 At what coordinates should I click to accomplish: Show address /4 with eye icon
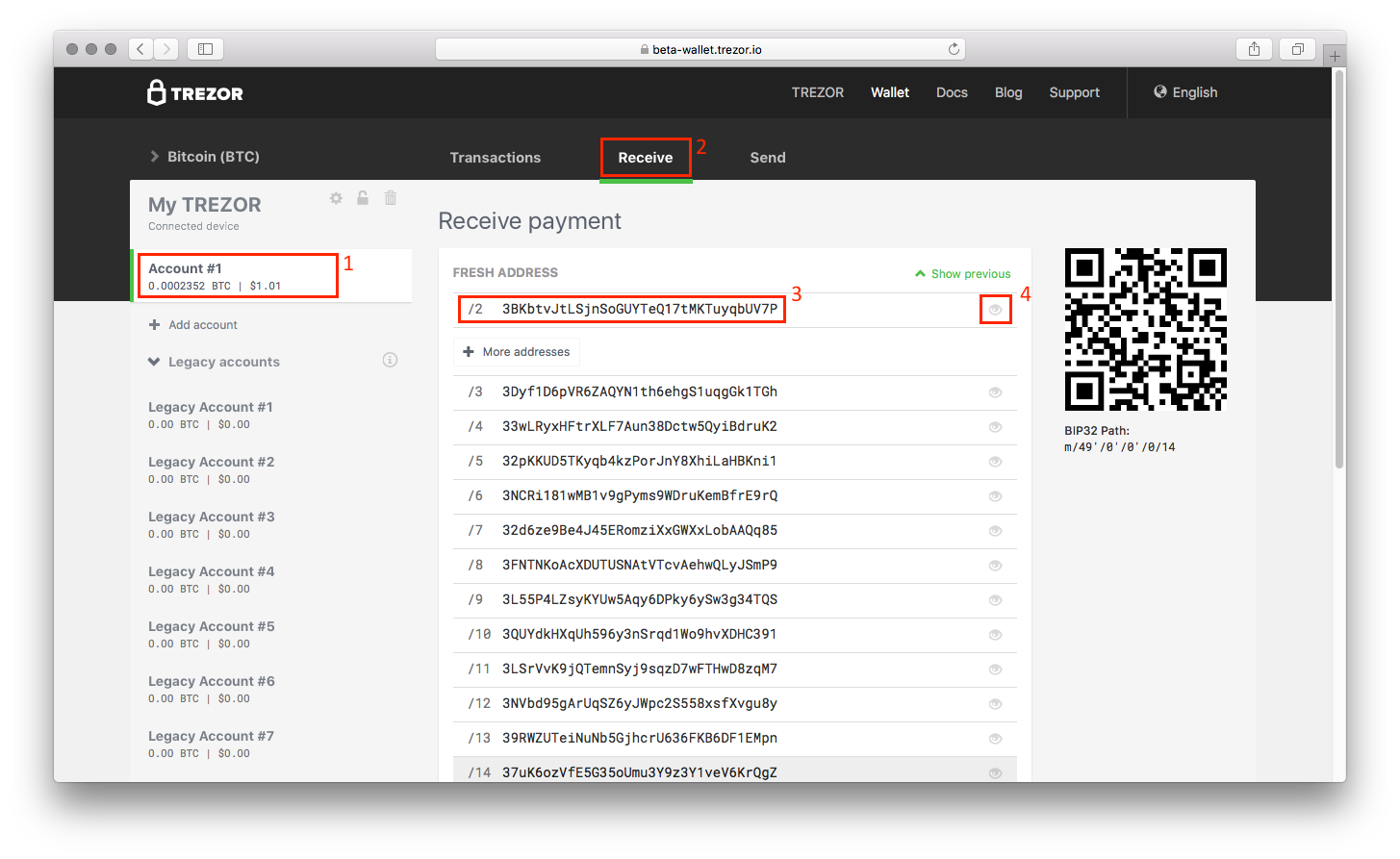pos(995,427)
